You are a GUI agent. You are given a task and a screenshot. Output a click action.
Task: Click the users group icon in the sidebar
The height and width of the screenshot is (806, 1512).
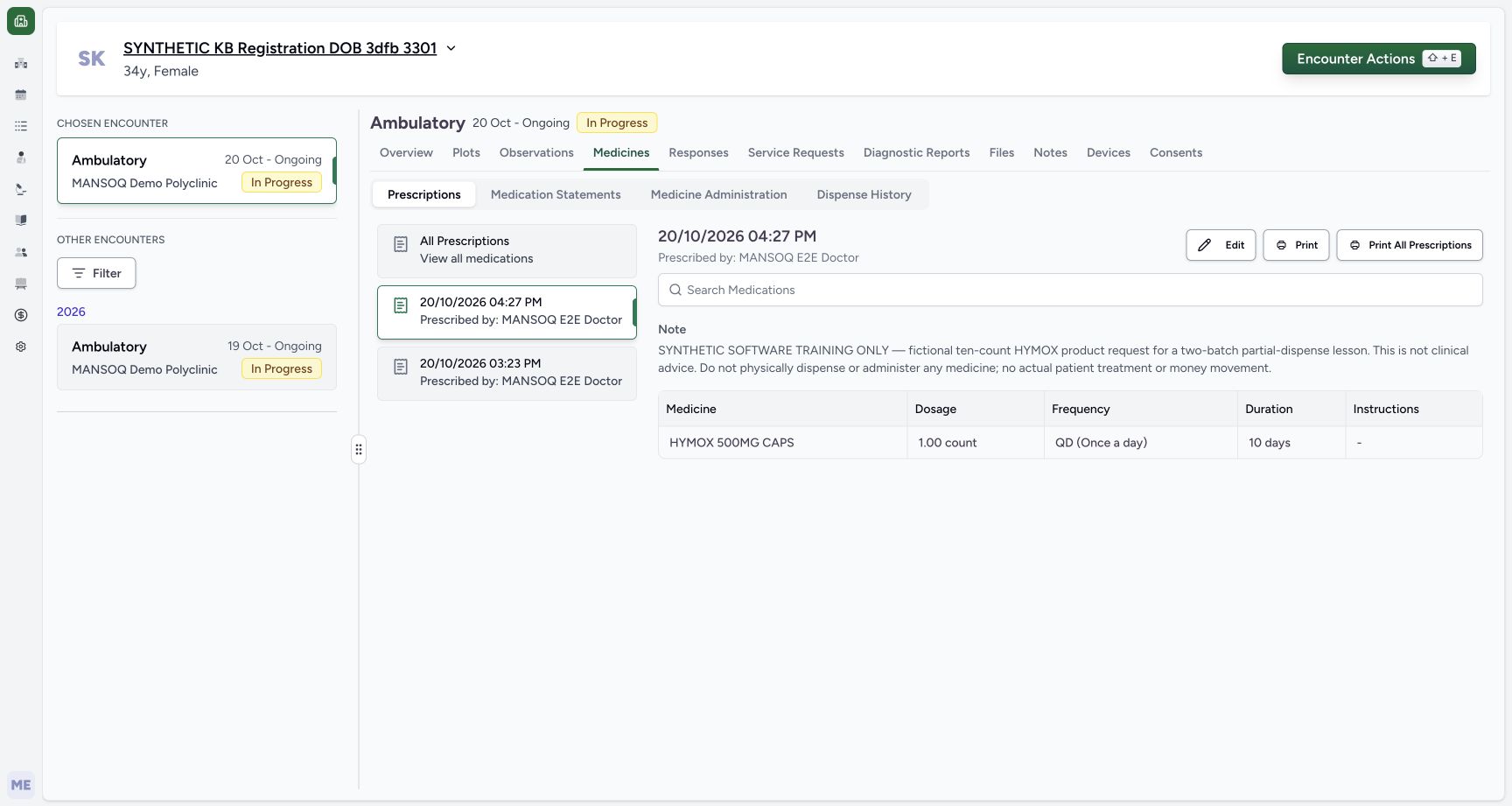coord(21,252)
